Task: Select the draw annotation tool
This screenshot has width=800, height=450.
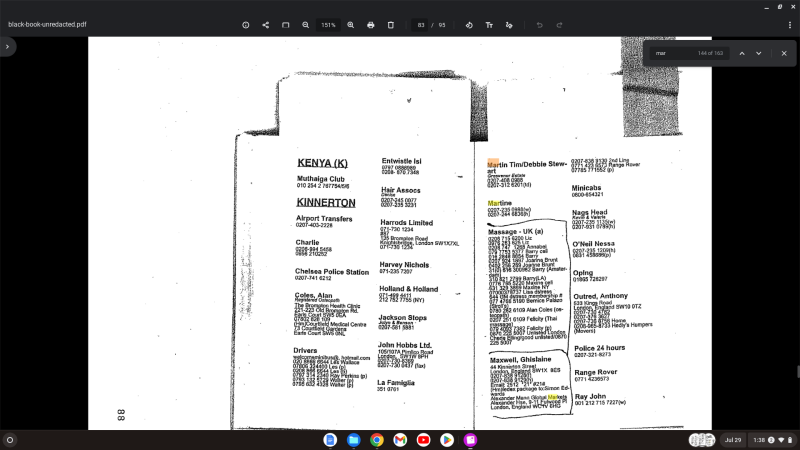Action: [x=509, y=25]
